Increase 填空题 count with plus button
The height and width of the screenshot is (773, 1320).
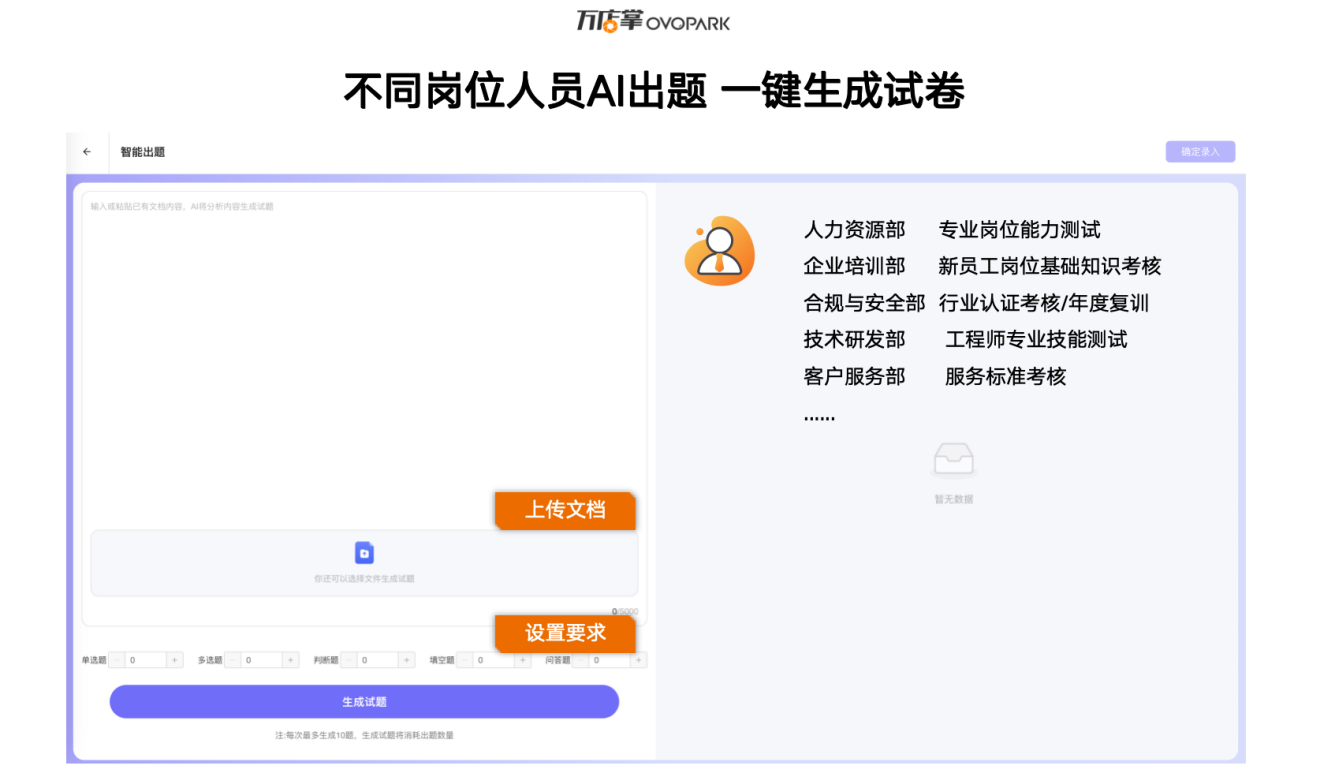point(523,660)
